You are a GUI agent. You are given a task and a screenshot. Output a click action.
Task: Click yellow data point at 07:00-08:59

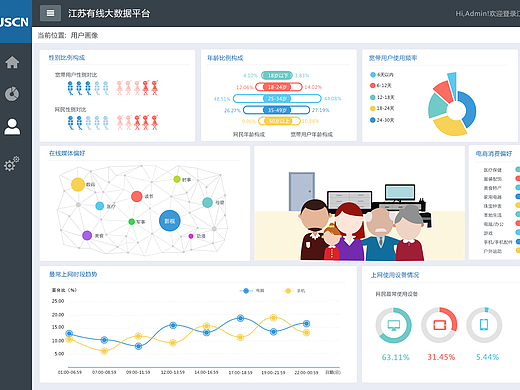[x=104, y=351]
